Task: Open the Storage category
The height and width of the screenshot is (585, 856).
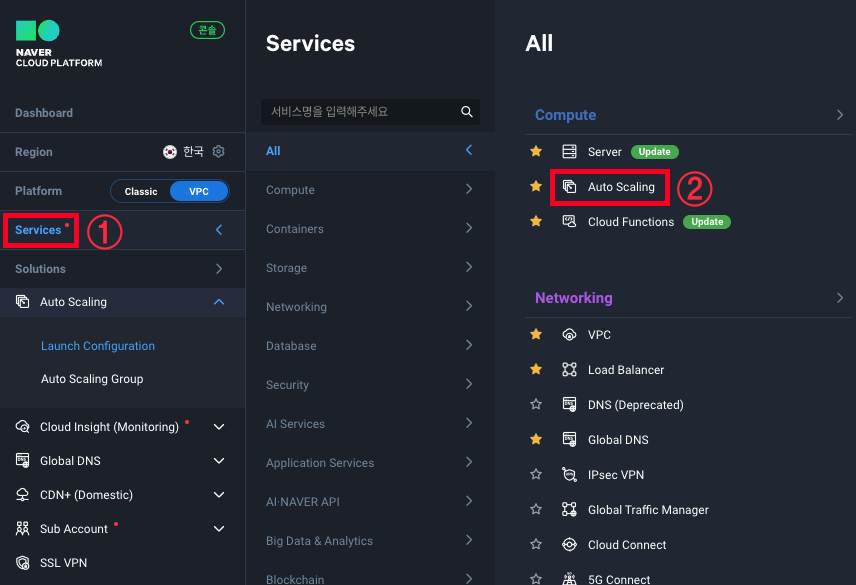Action: tap(370, 268)
